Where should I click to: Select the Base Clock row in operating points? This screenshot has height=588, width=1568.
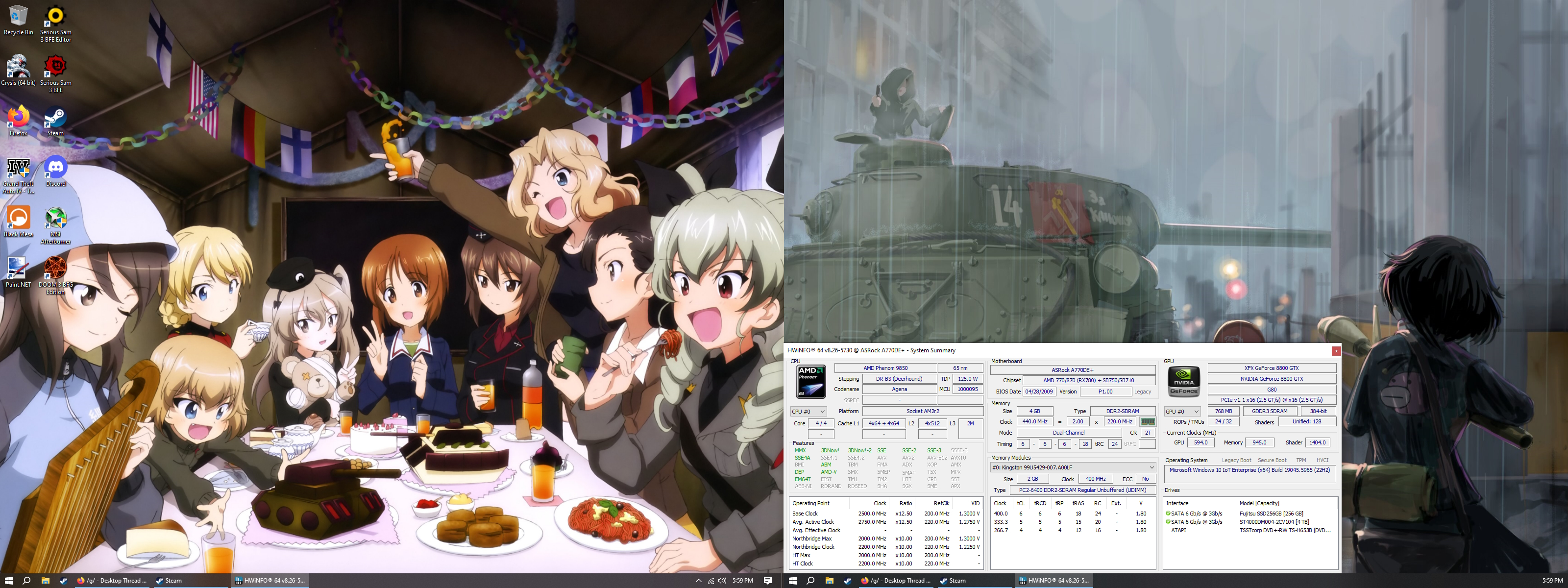pos(885,514)
